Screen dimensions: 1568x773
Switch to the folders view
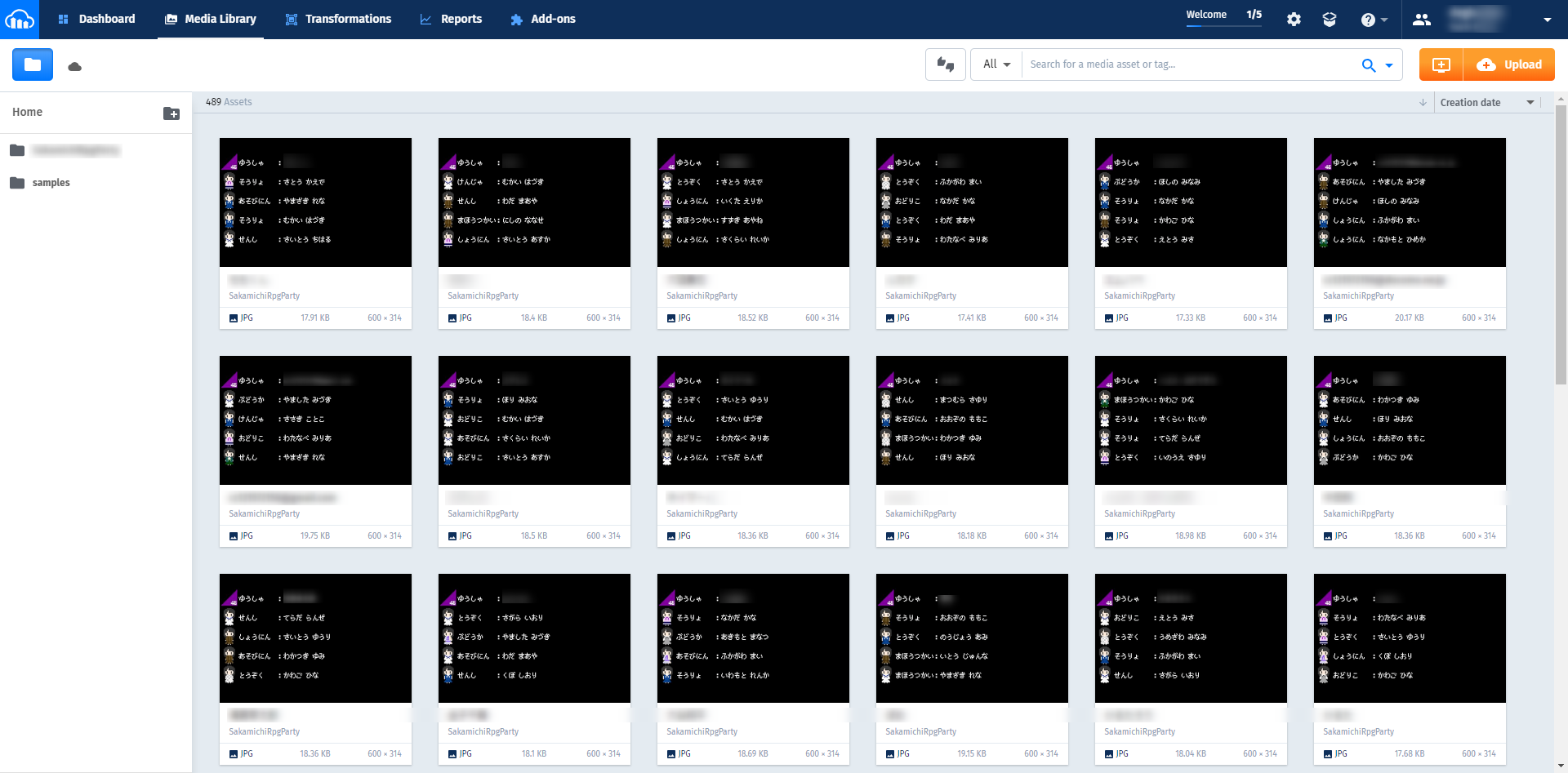[33, 64]
